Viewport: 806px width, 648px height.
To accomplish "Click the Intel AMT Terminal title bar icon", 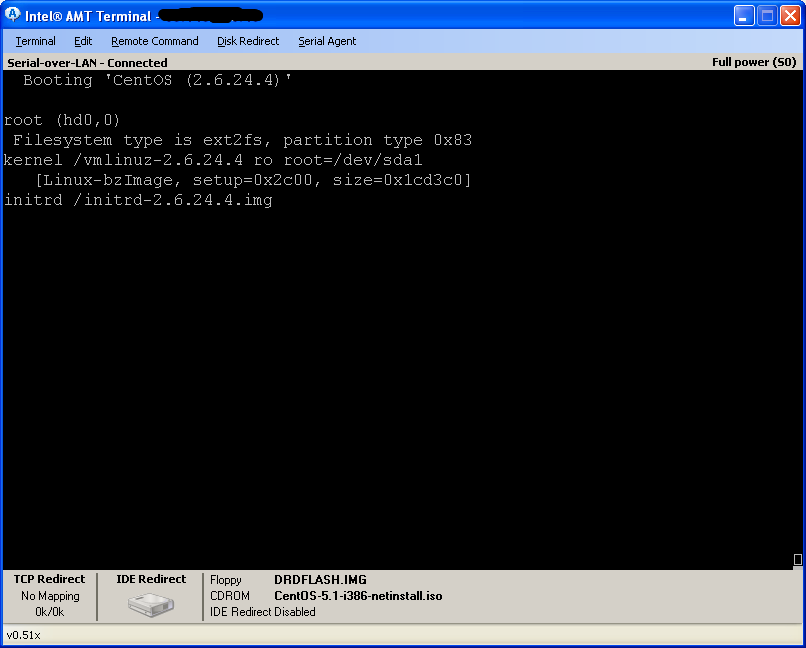I will click(x=12, y=15).
